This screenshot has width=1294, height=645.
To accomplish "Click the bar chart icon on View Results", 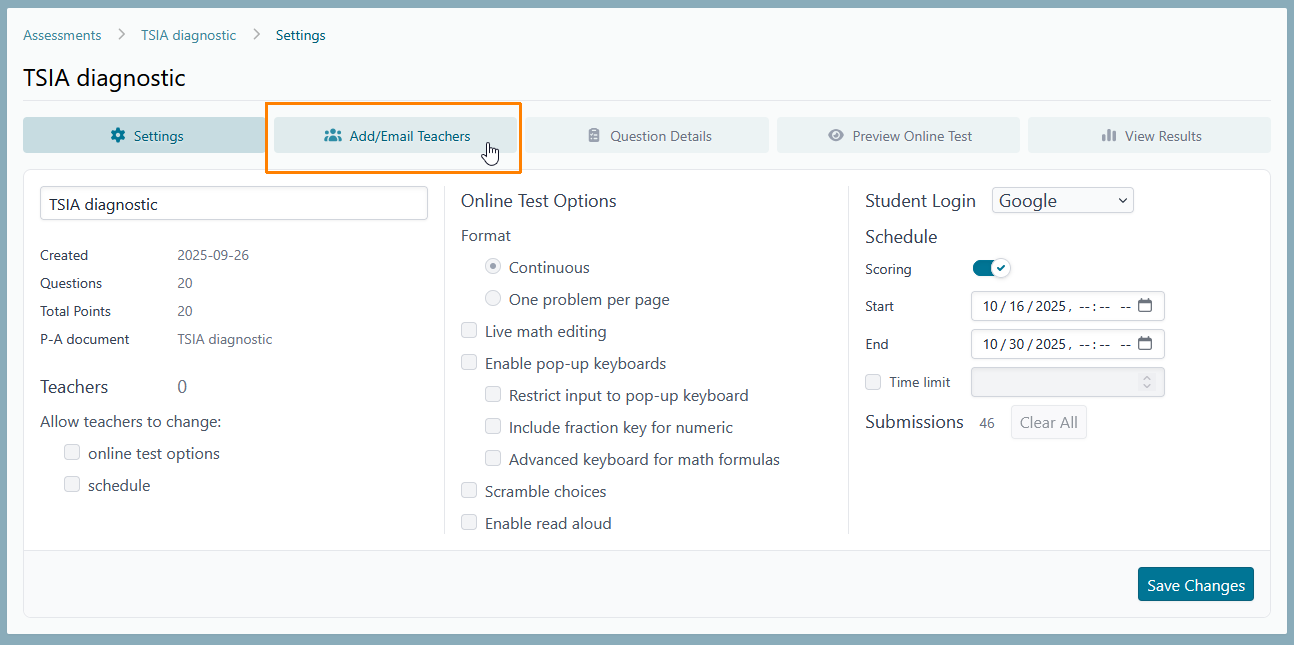I will (x=1108, y=136).
